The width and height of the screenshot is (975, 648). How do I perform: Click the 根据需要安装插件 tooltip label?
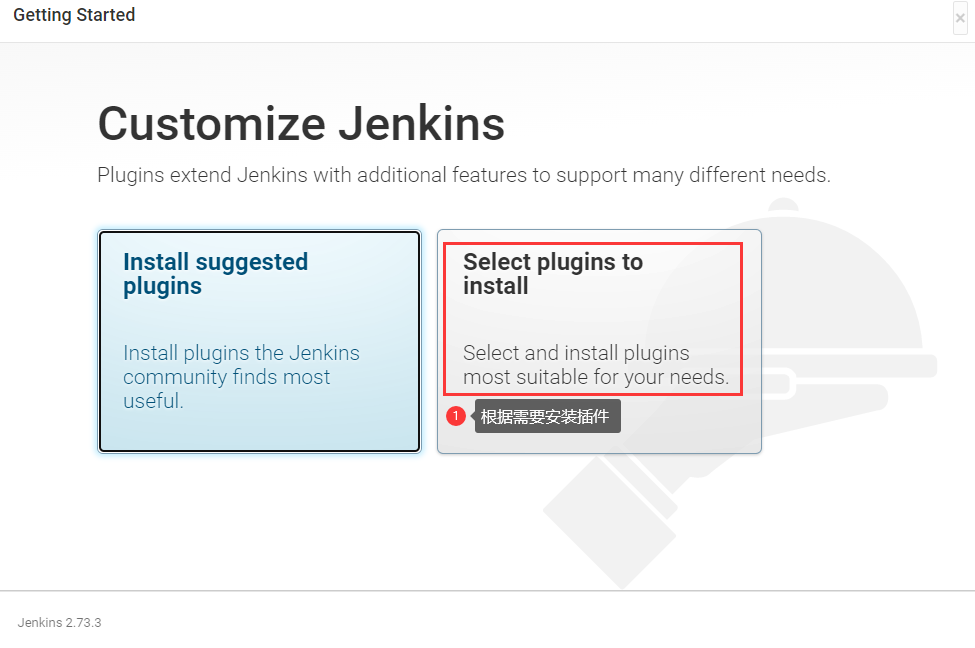547,416
